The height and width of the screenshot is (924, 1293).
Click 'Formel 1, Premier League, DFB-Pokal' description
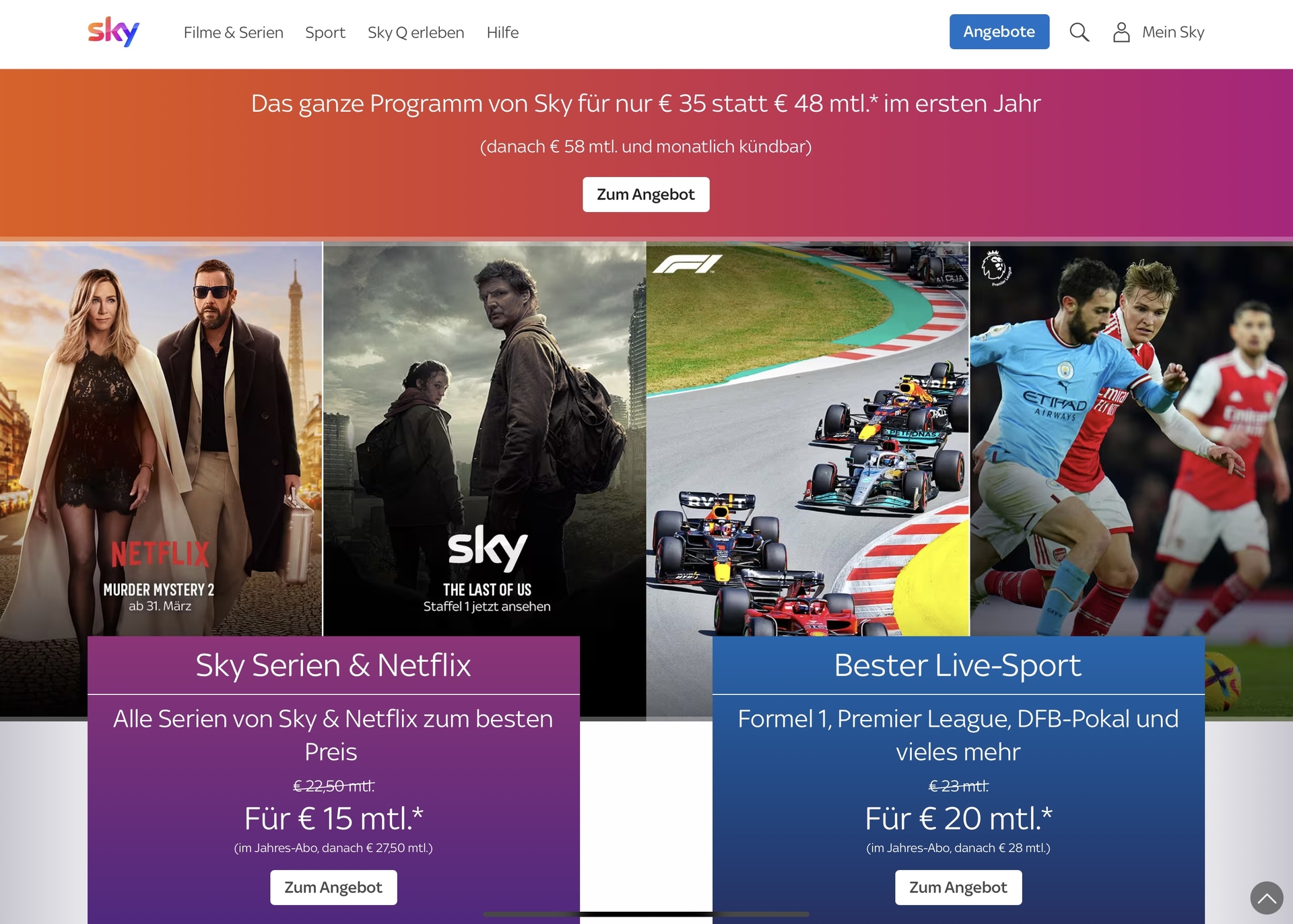[x=958, y=735]
